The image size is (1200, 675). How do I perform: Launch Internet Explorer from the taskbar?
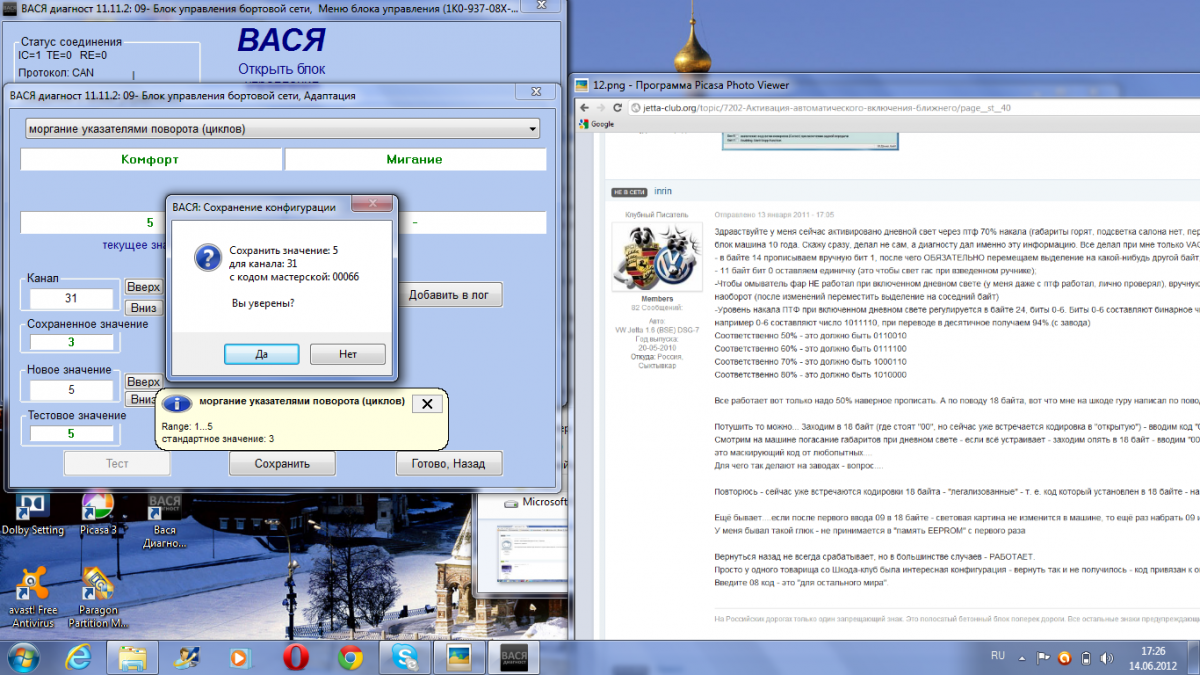pos(79,657)
